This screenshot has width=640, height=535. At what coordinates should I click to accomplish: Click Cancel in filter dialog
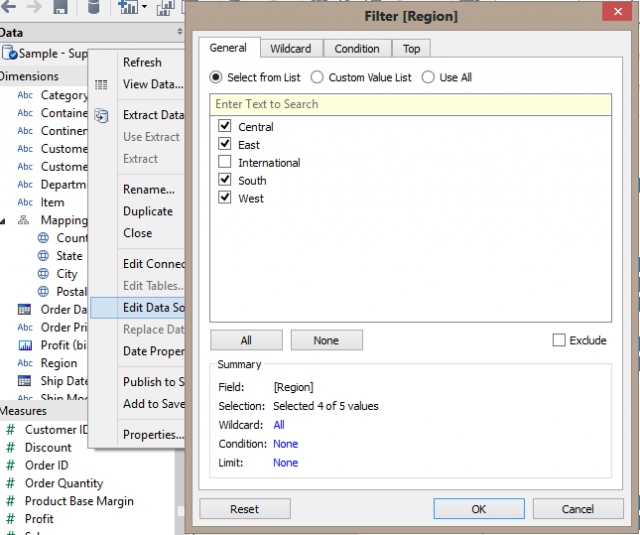click(x=578, y=509)
